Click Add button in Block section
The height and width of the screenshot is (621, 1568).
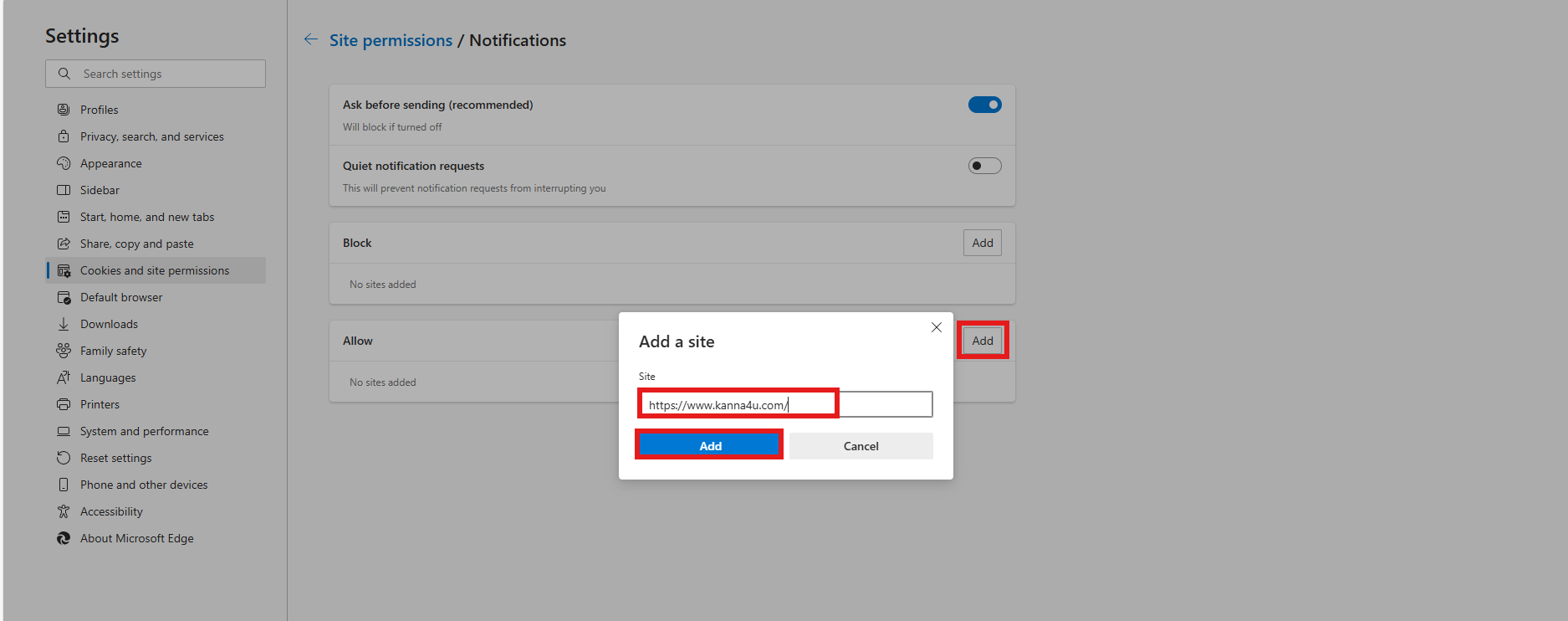[x=982, y=243]
